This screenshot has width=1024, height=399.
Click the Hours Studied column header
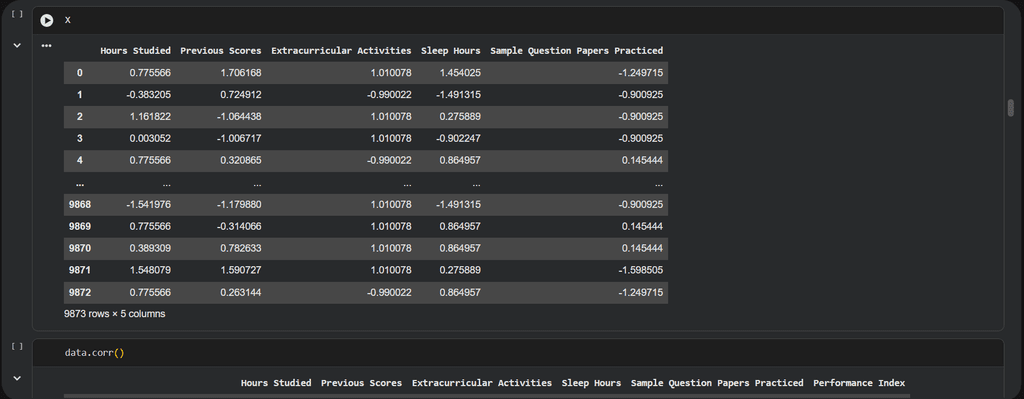[x=135, y=50]
